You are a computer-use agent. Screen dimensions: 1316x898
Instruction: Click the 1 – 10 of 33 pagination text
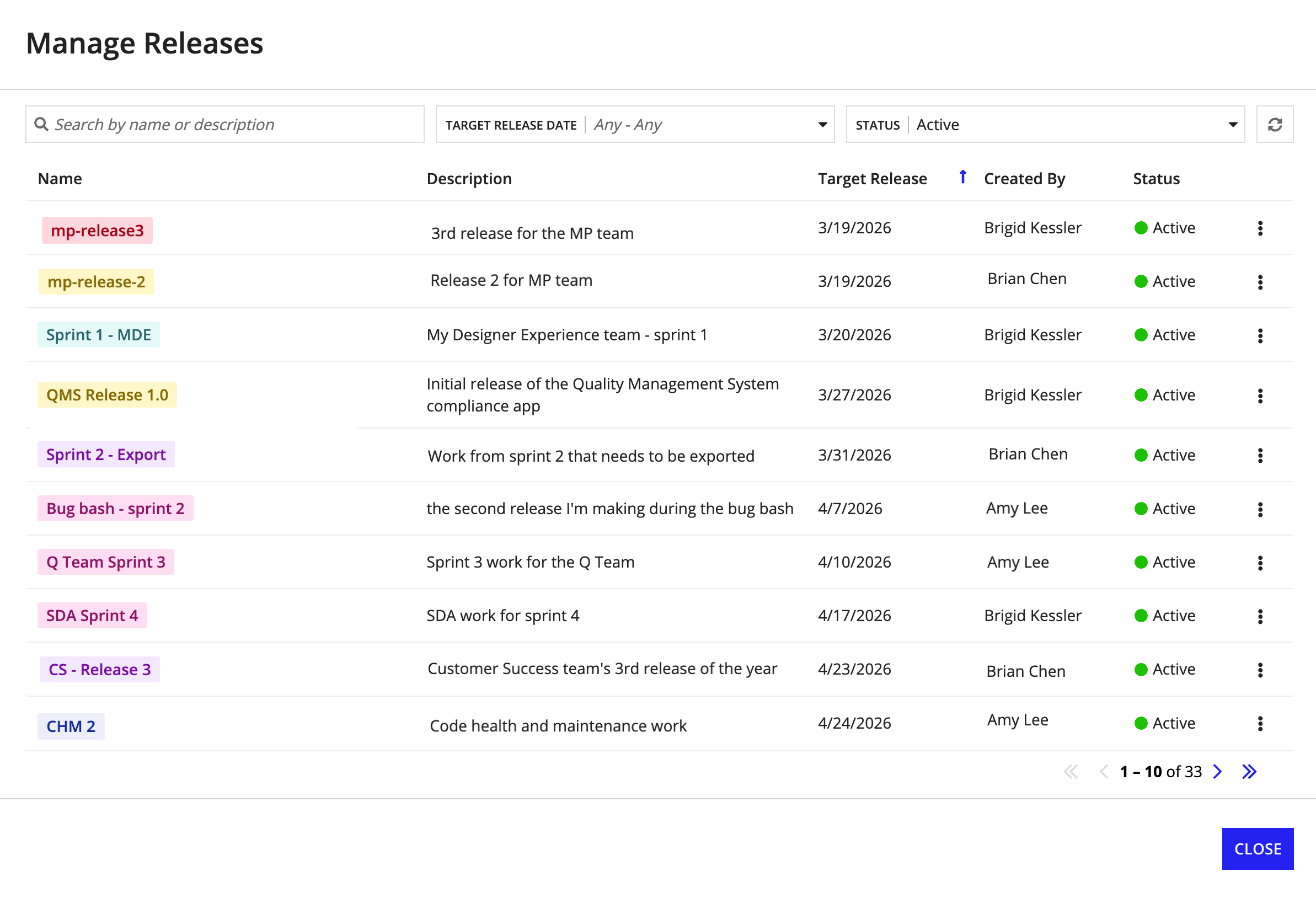coord(1160,771)
